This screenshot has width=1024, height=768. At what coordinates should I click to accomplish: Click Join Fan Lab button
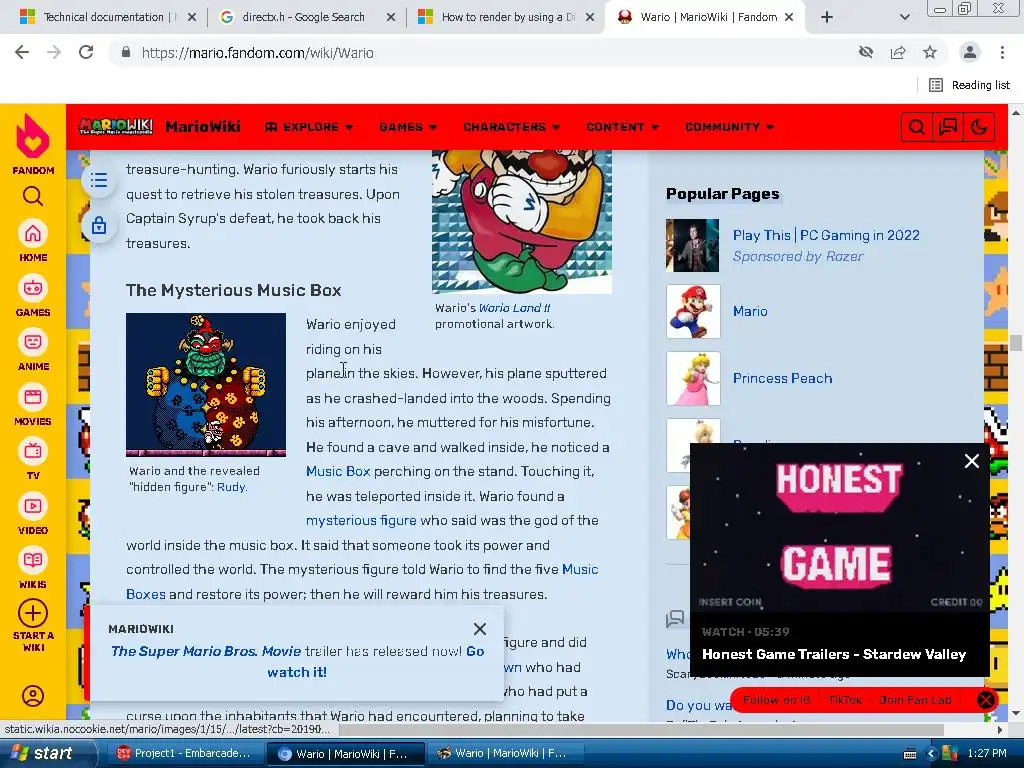(915, 699)
